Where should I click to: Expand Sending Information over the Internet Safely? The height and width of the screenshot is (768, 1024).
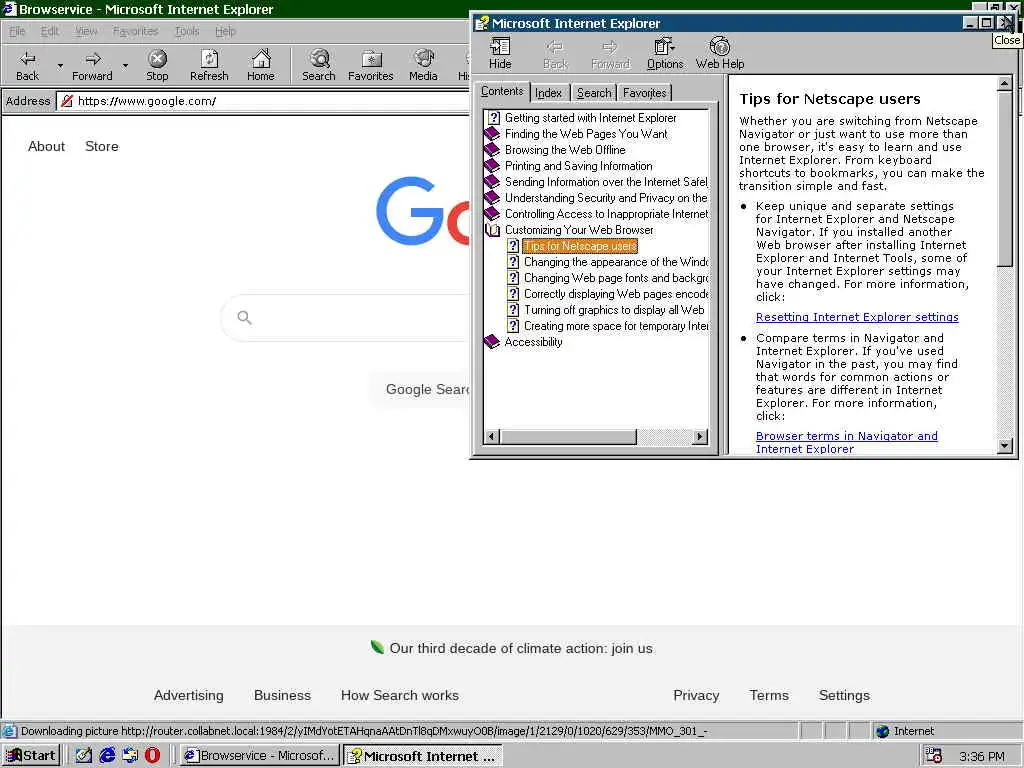[492, 182]
